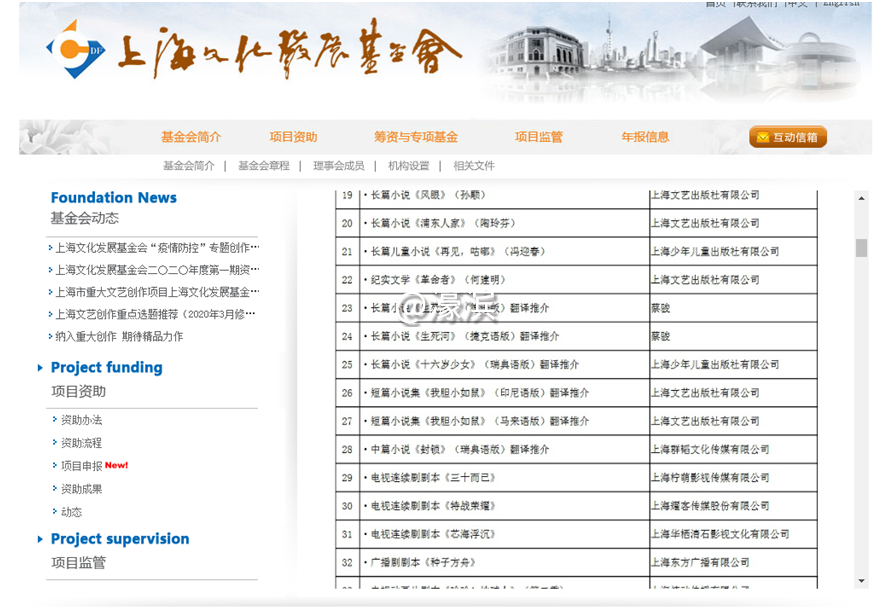The height and width of the screenshot is (612, 893).
Task: Click the 机构设置 submenu link
Action: tap(409, 166)
